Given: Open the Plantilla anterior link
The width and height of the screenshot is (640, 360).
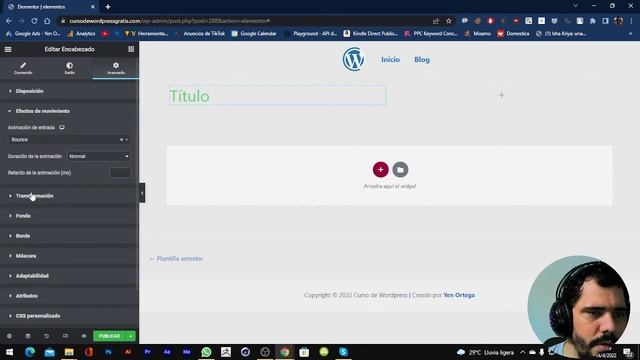Looking at the screenshot, I should pyautogui.click(x=176, y=259).
